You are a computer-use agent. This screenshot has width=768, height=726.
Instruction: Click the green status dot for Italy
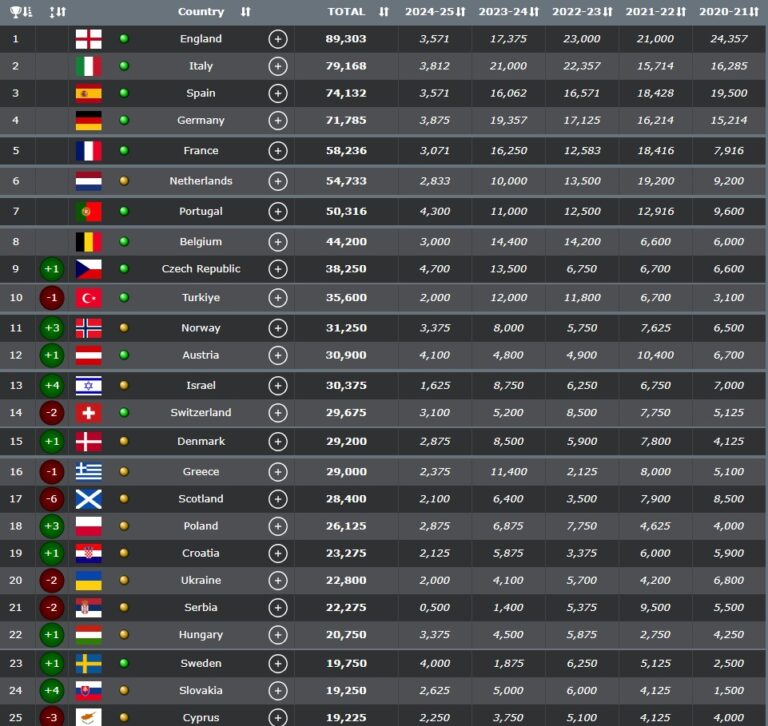pyautogui.click(x=124, y=66)
